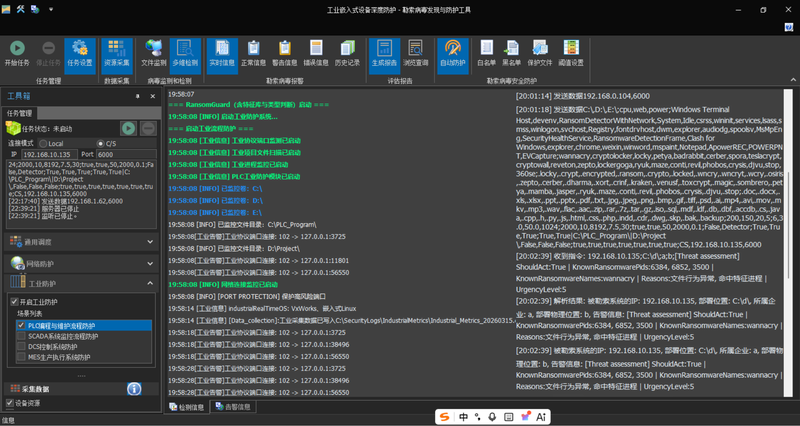
Task: Click the 开始任务 start task ribbon icon
Action: 17,54
